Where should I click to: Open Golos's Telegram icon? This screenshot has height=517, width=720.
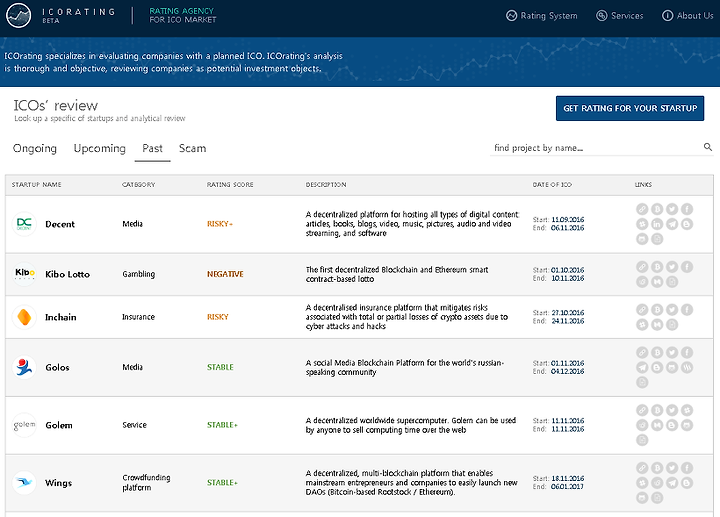pyautogui.click(x=642, y=367)
